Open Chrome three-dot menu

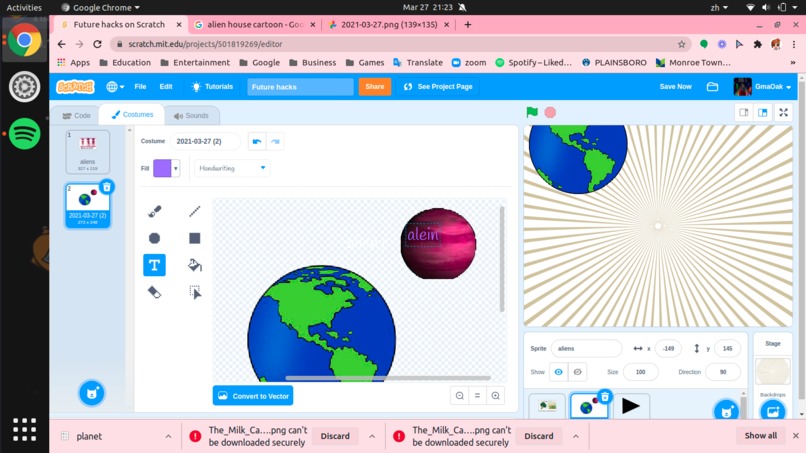pos(794,44)
